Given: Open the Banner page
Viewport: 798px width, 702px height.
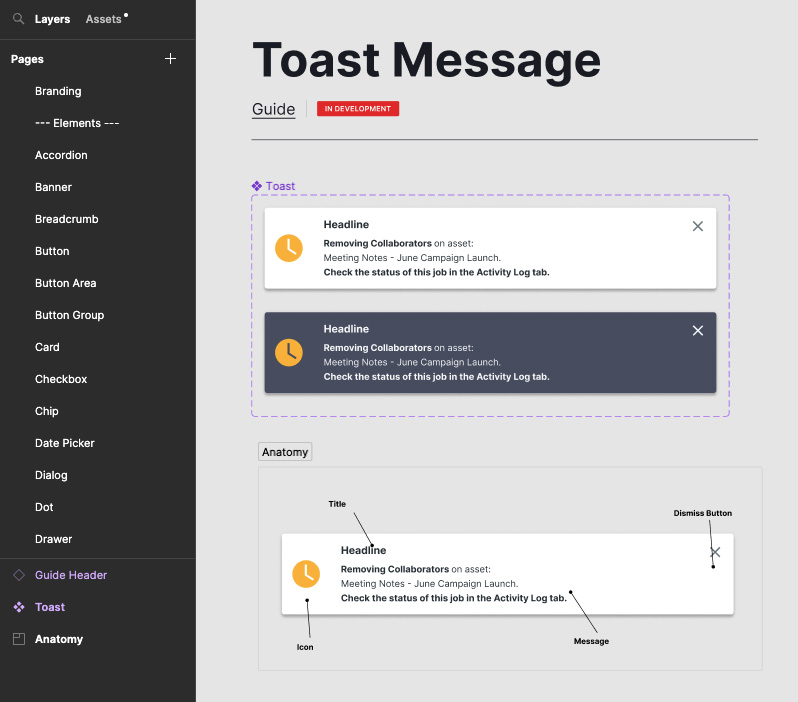Looking at the screenshot, I should tap(53, 187).
